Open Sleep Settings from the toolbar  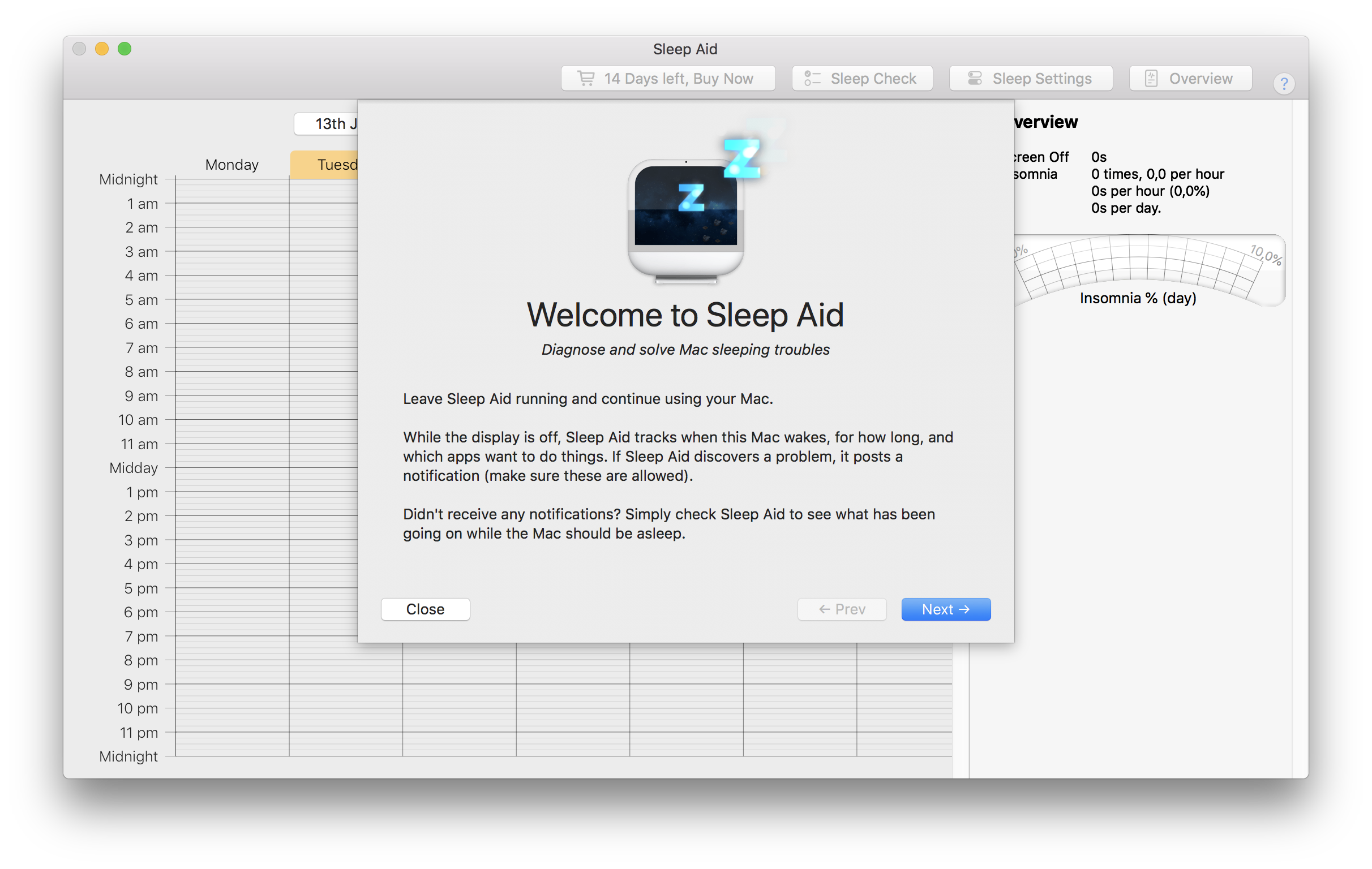1030,78
